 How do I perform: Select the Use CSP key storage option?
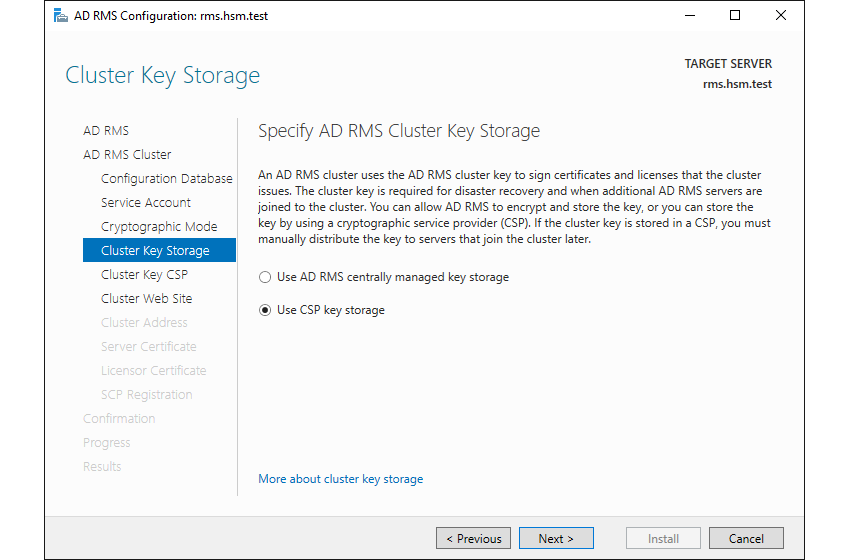[322, 310]
